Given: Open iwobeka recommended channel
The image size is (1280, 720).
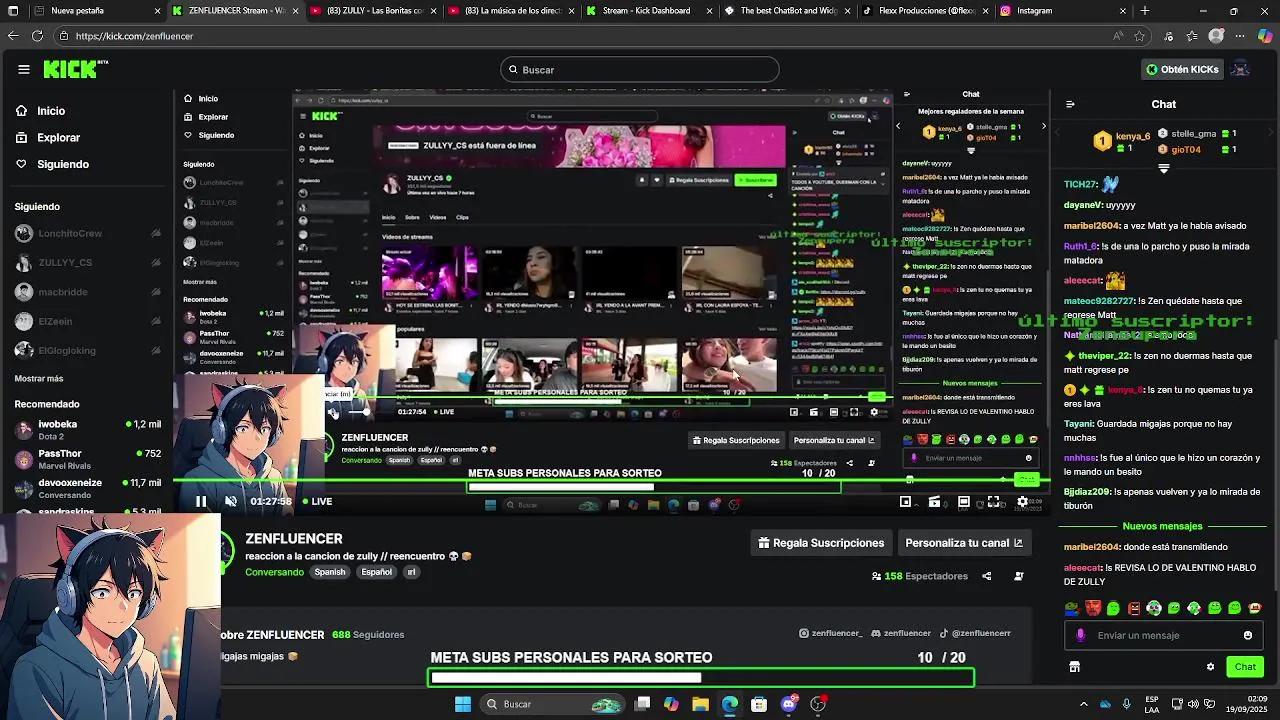Looking at the screenshot, I should pos(88,430).
